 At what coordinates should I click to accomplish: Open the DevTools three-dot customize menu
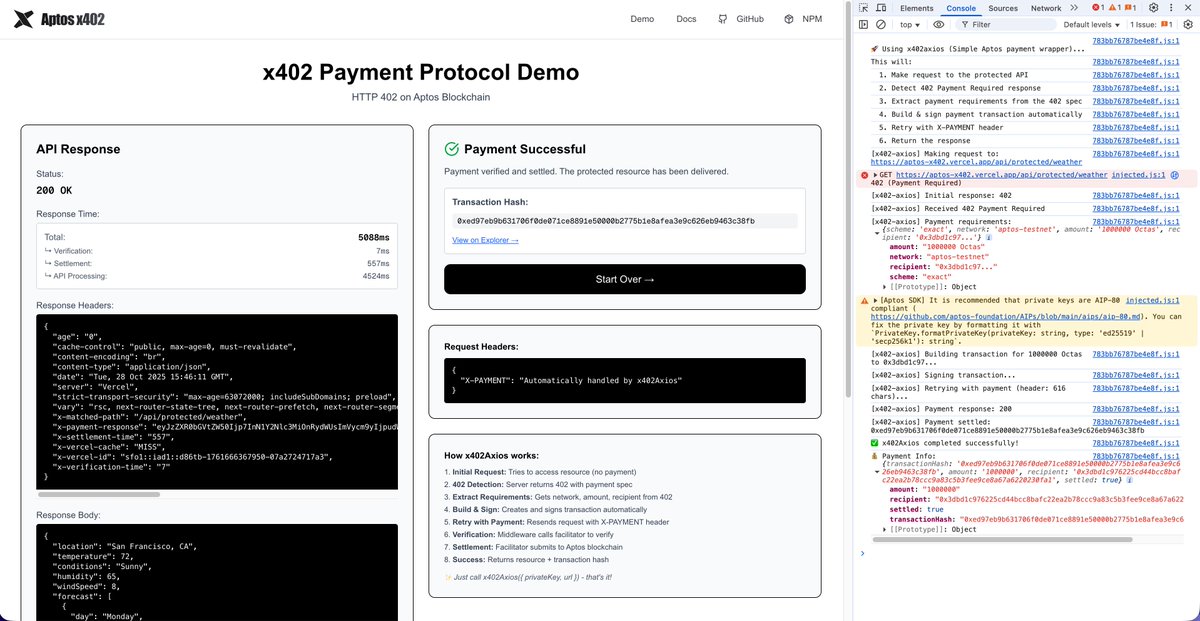pyautogui.click(x=1169, y=8)
